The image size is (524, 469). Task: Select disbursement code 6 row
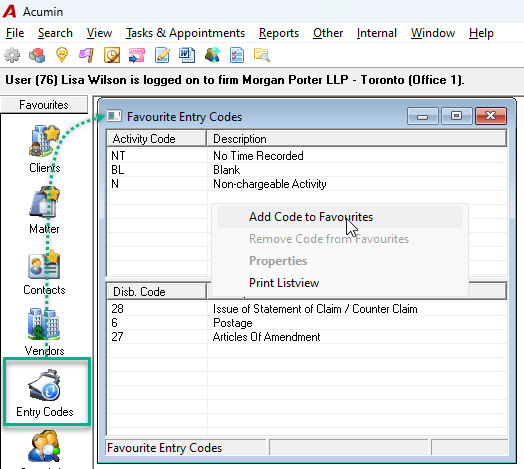(x=307, y=323)
